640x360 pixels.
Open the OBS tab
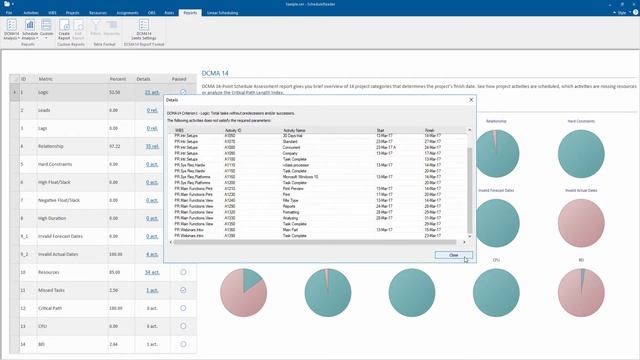151,13
